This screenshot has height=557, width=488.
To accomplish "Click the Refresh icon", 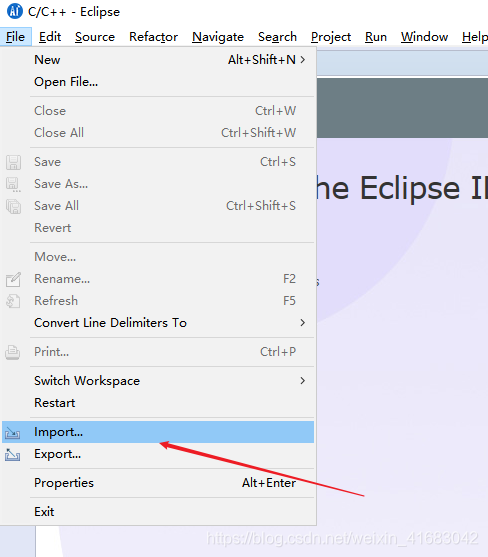I will point(13,301).
